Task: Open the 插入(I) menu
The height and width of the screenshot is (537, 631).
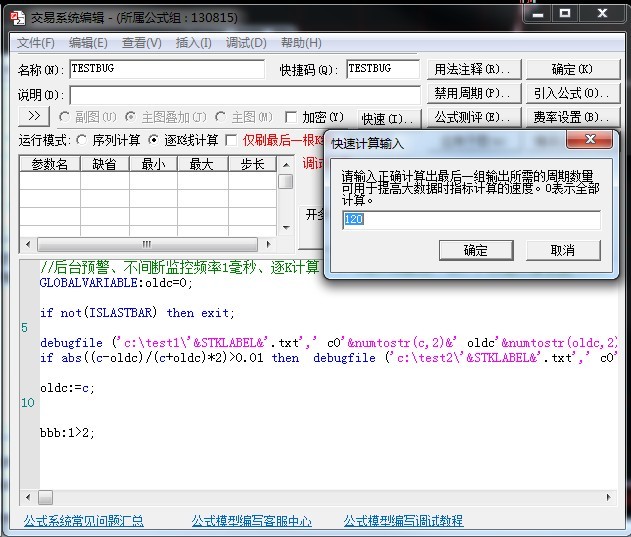Action: tap(193, 43)
